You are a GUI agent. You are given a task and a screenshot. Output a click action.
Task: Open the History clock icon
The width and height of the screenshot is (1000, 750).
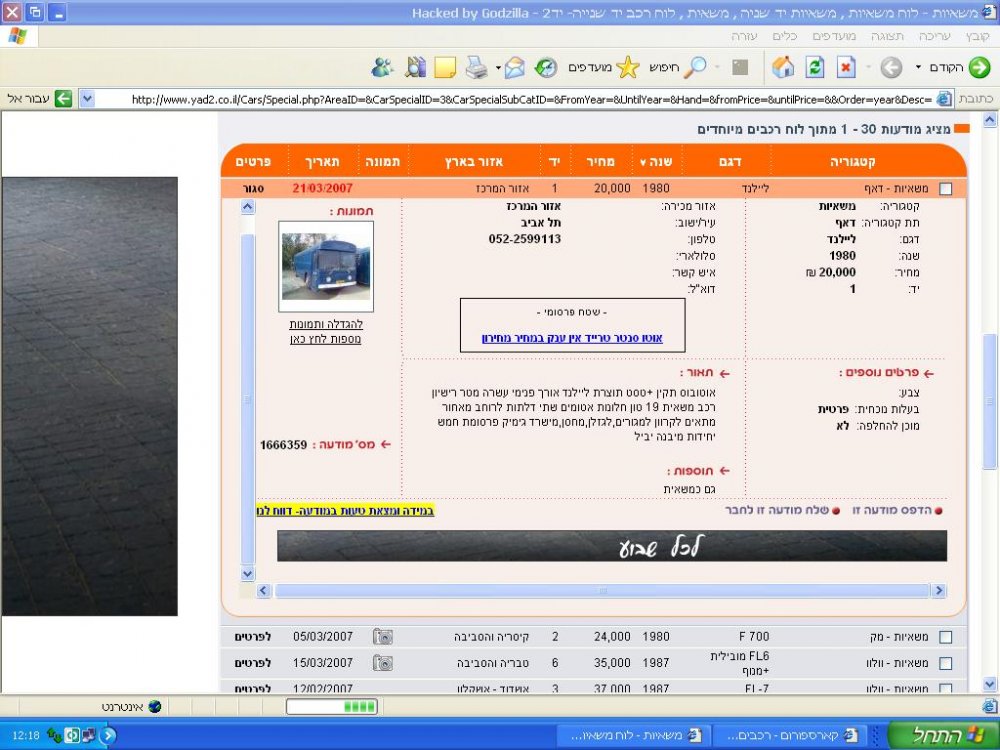click(546, 67)
